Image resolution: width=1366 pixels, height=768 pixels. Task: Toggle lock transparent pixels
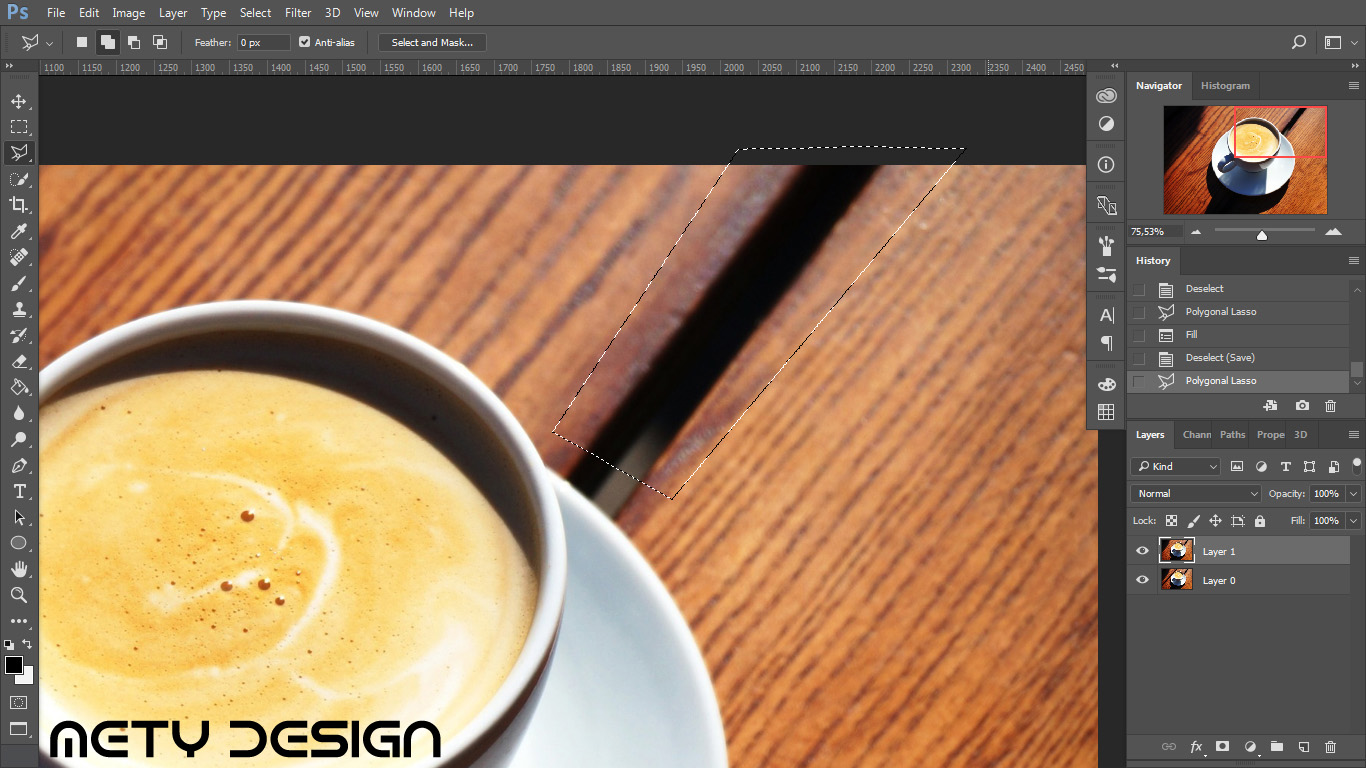1171,521
